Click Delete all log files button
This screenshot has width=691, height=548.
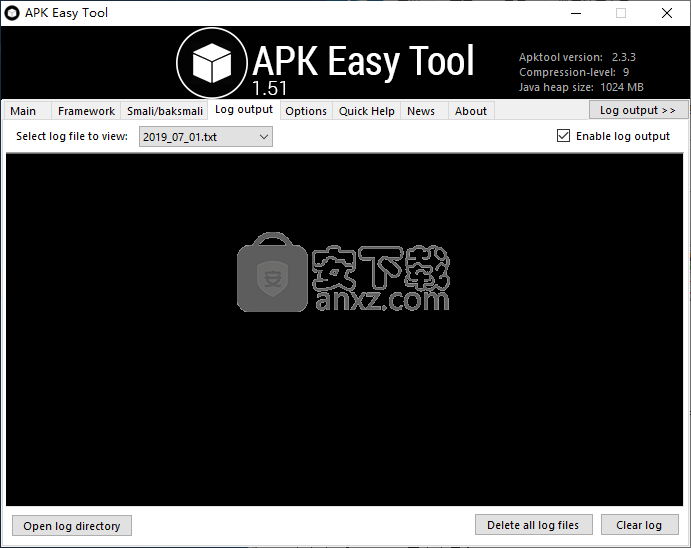533,525
